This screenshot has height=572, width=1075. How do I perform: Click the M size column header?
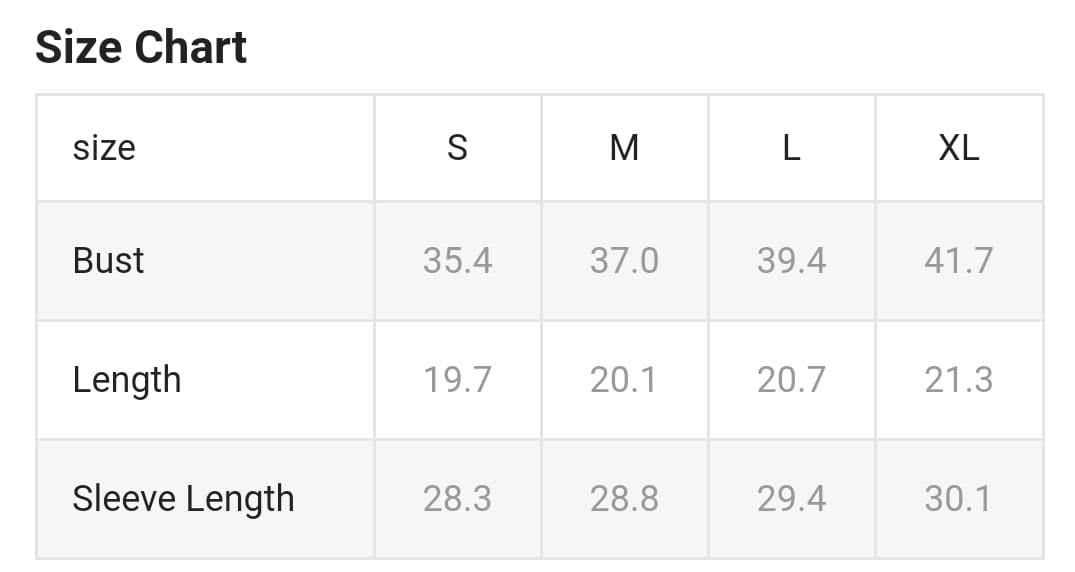[x=624, y=148]
